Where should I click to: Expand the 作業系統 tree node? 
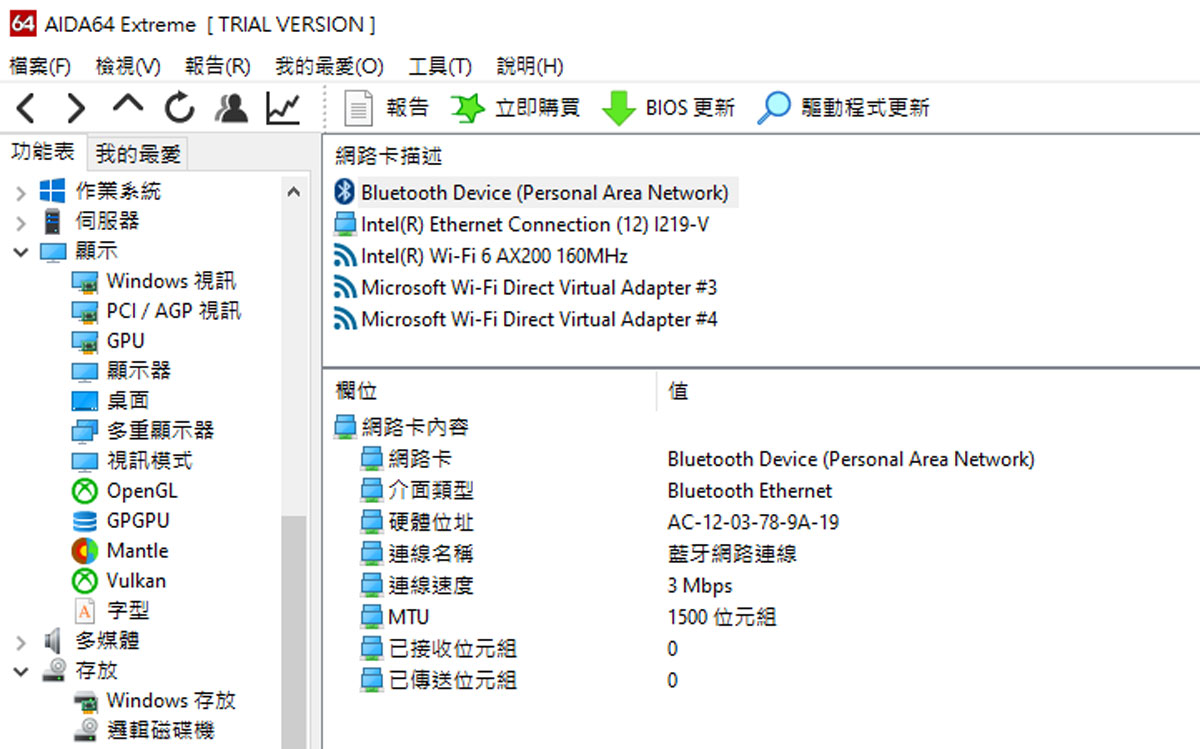pyautogui.click(x=21, y=192)
